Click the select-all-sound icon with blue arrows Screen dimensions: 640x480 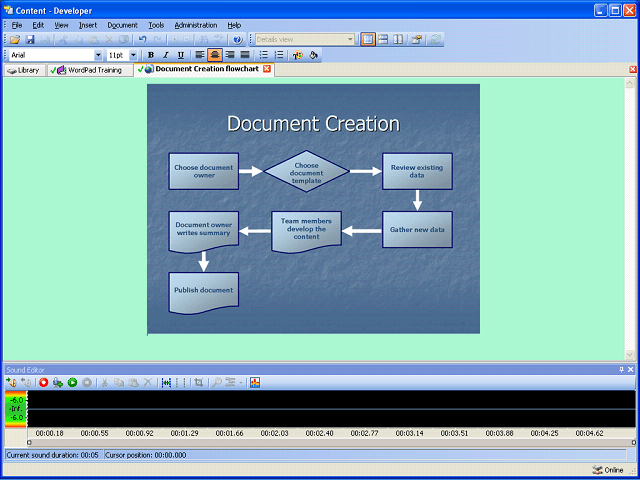(x=166, y=382)
